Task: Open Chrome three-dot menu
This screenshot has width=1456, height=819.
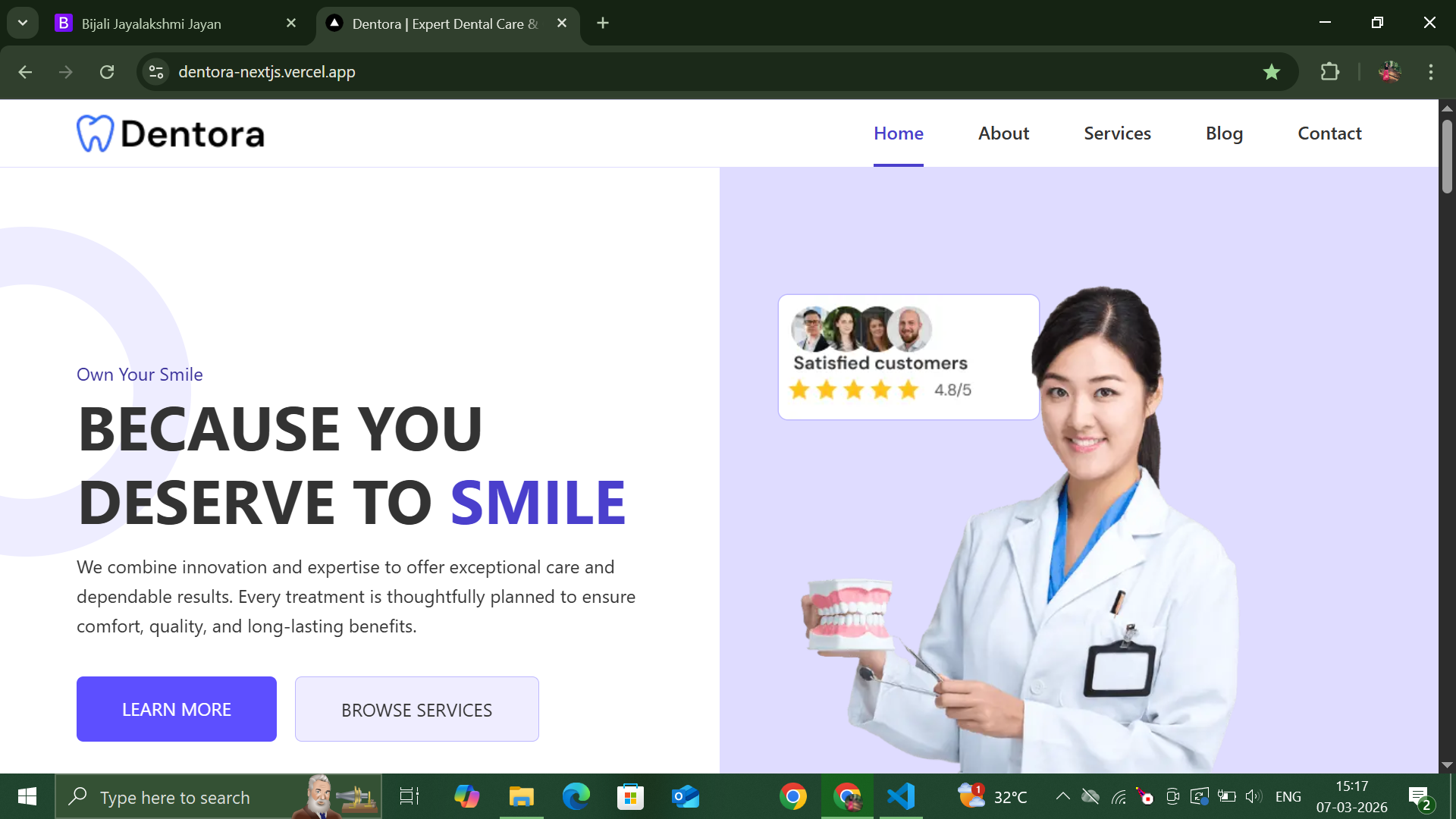Action: pyautogui.click(x=1431, y=72)
